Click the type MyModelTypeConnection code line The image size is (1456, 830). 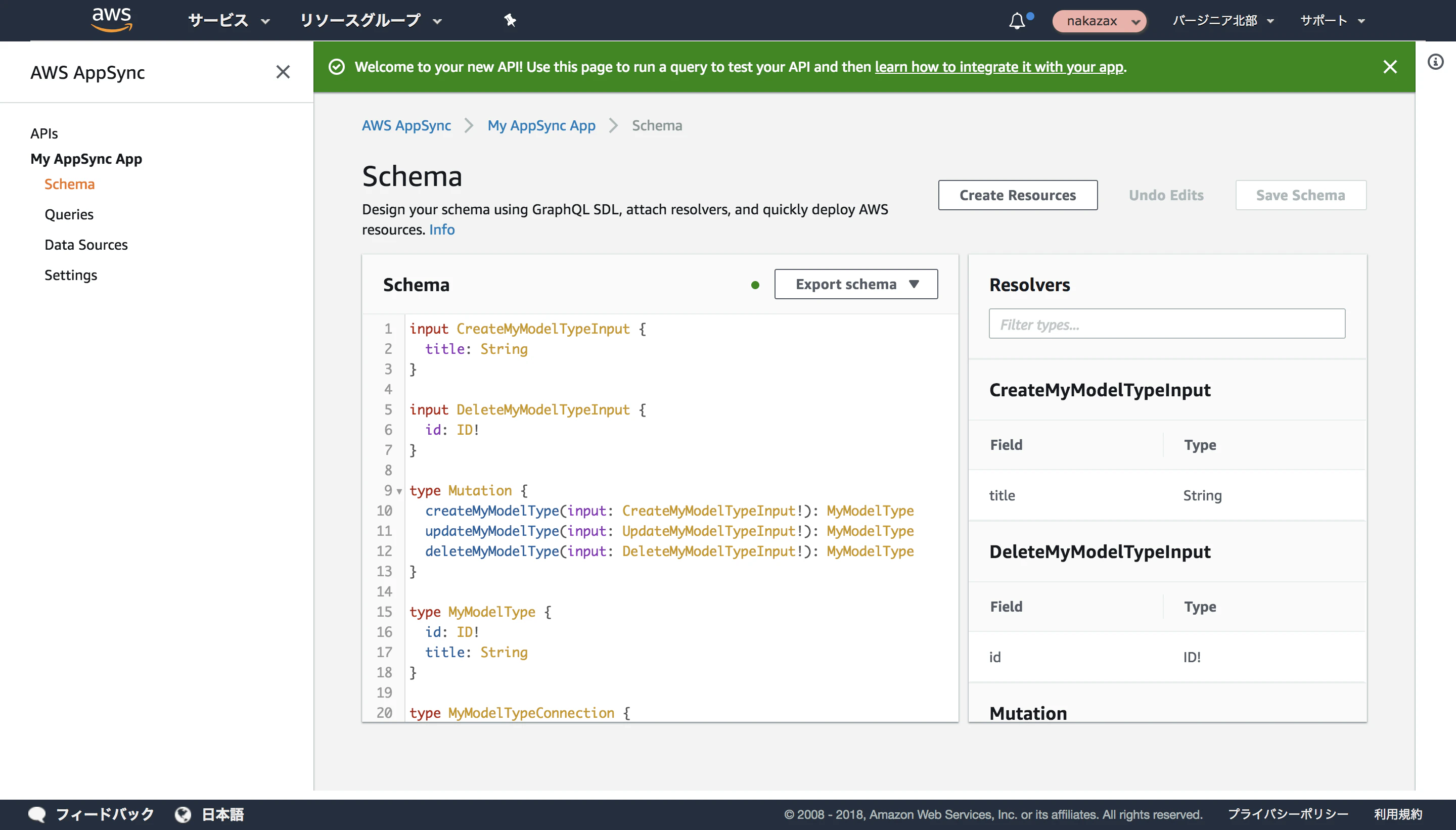[520, 713]
